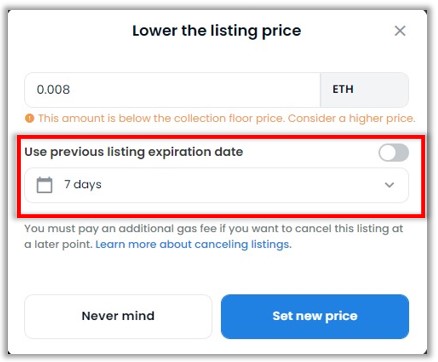The height and width of the screenshot is (362, 438).
Task: Dismiss dialog using the X icon
Action: 400,31
